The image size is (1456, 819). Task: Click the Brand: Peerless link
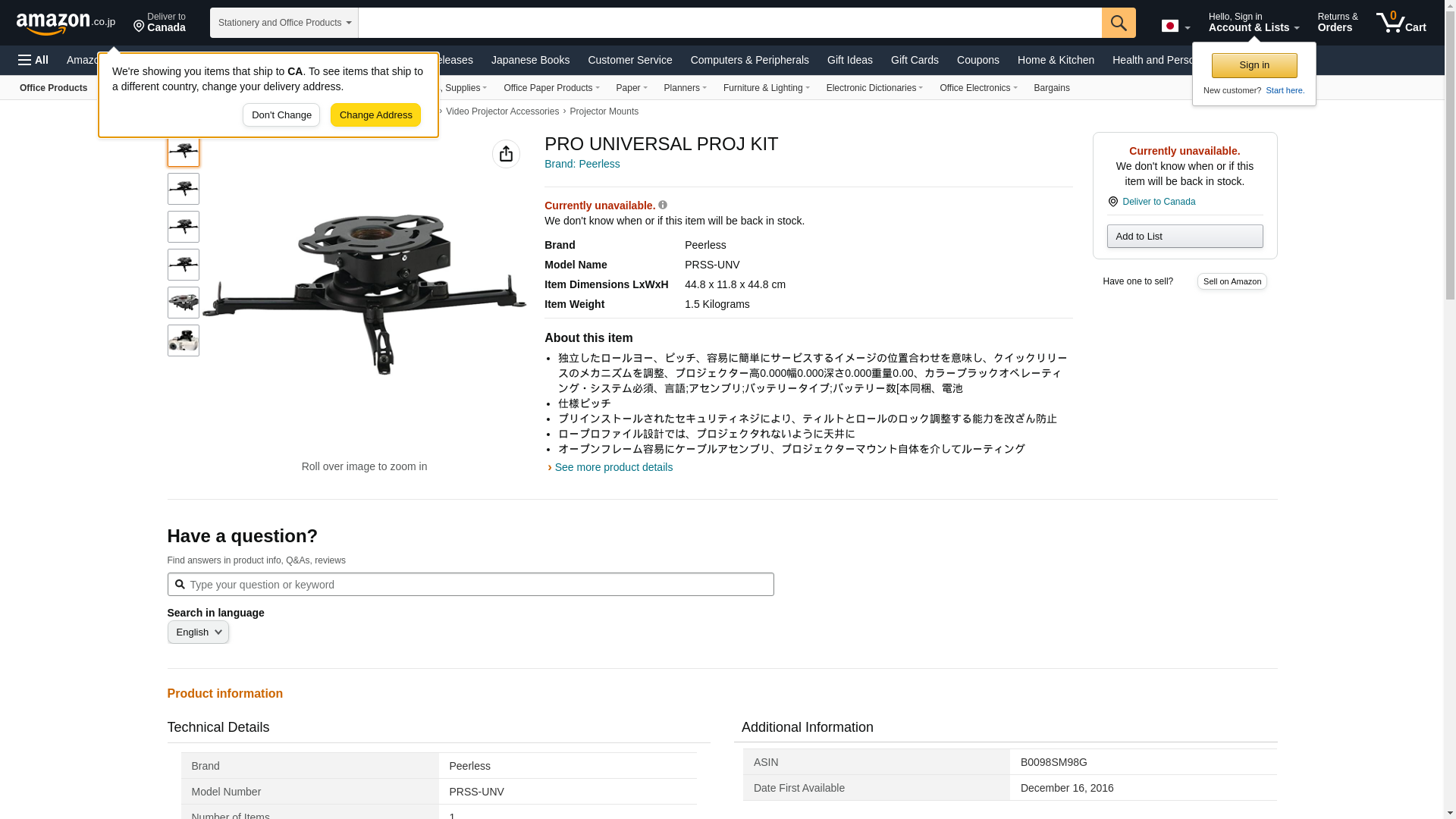[x=582, y=164]
